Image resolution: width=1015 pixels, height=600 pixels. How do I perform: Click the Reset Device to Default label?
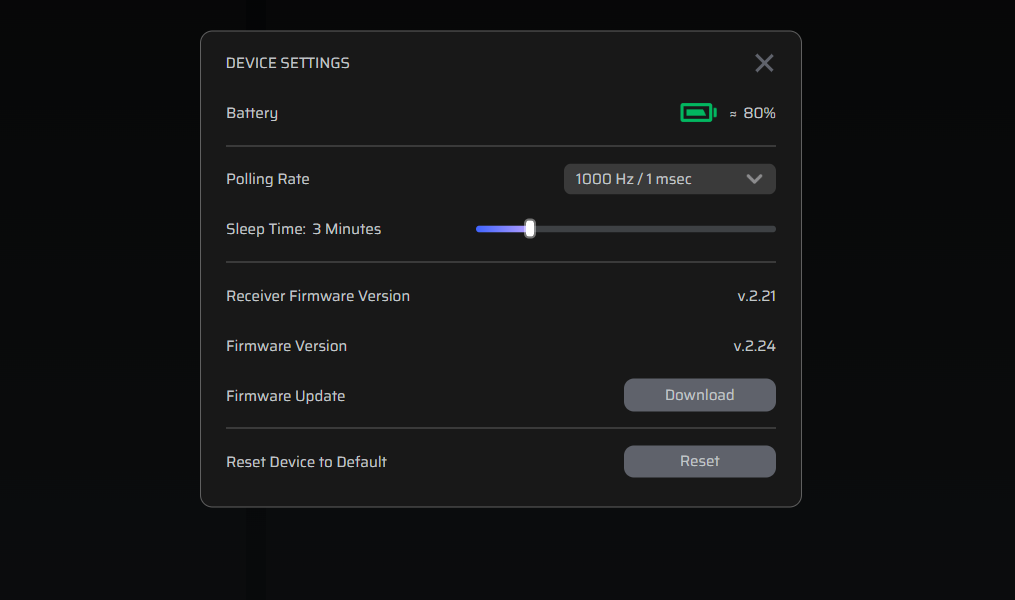pos(306,462)
